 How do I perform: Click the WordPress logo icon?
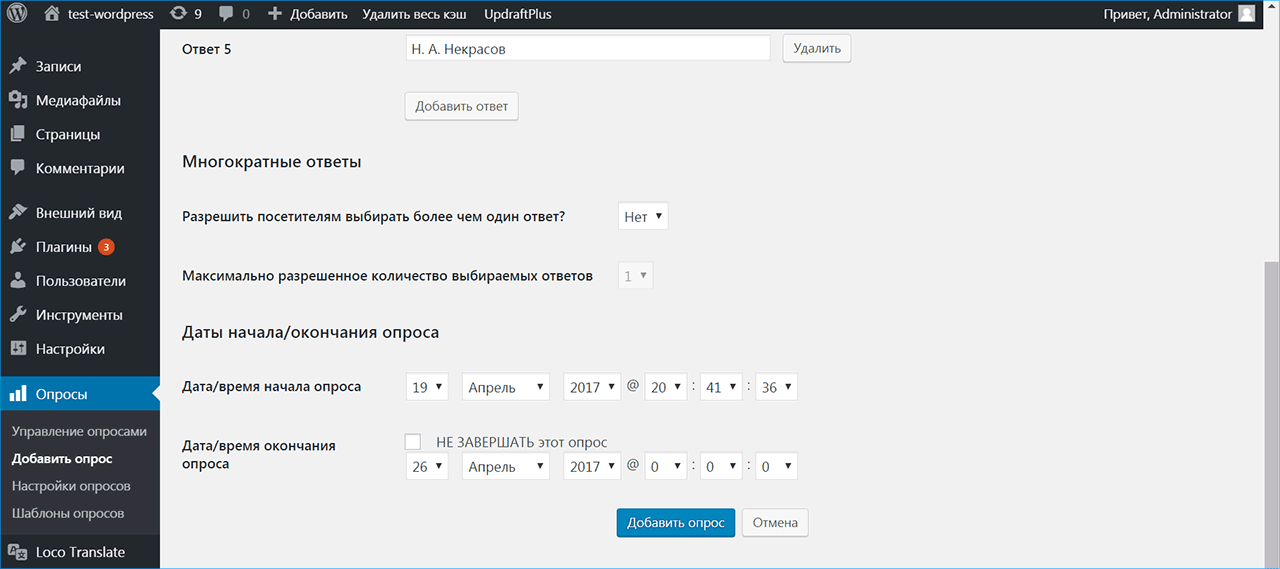point(18,14)
